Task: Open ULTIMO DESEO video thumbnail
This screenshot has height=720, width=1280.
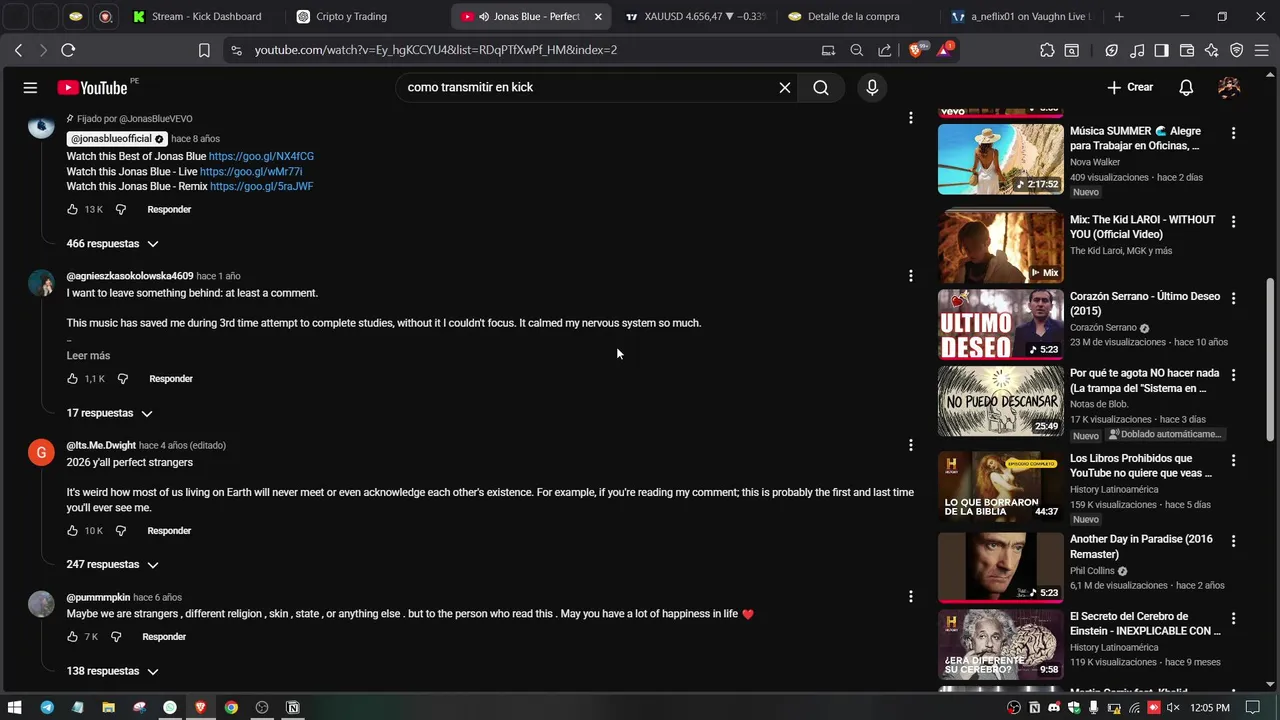Action: (1000, 324)
